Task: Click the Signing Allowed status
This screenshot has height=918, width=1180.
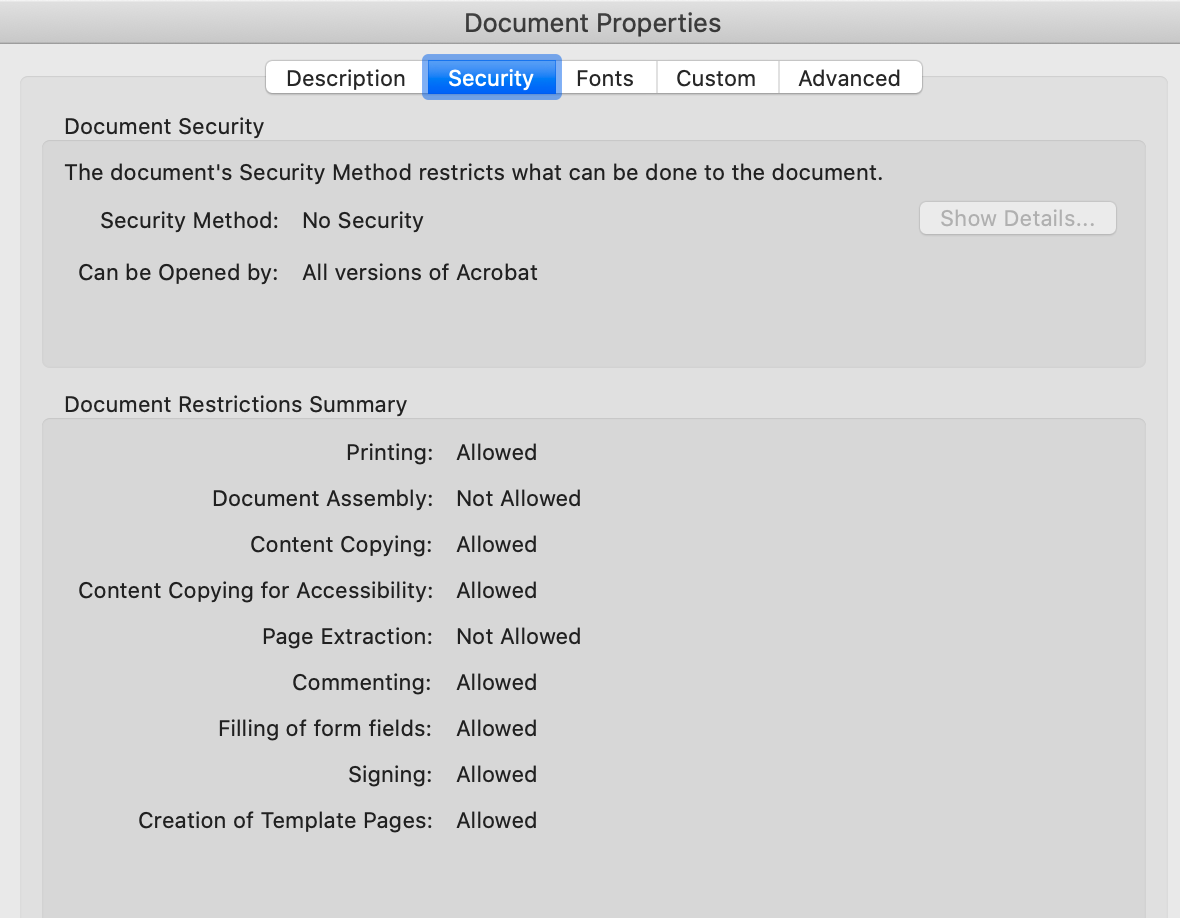Action: [x=496, y=774]
